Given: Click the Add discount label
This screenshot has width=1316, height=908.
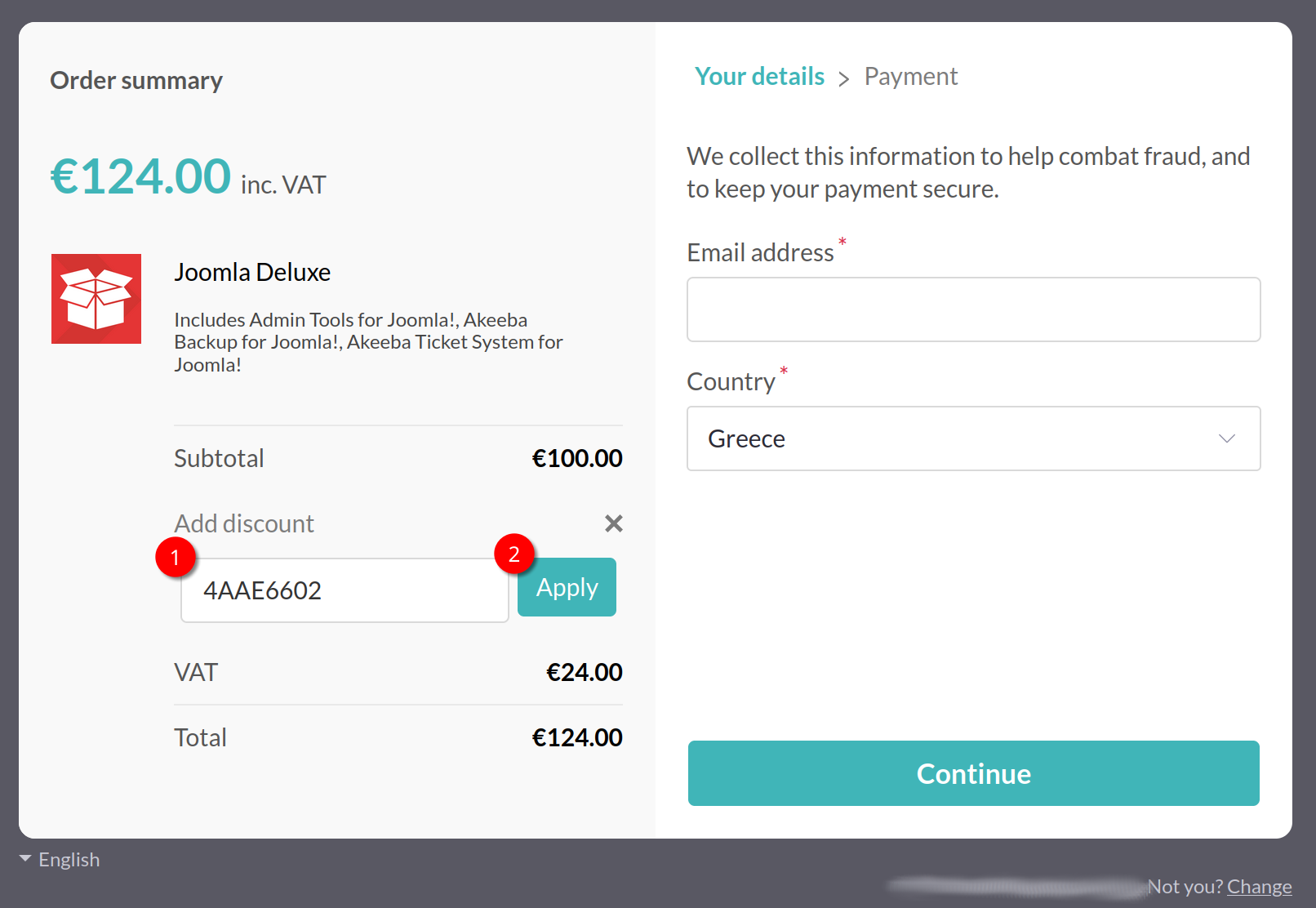Looking at the screenshot, I should (244, 523).
